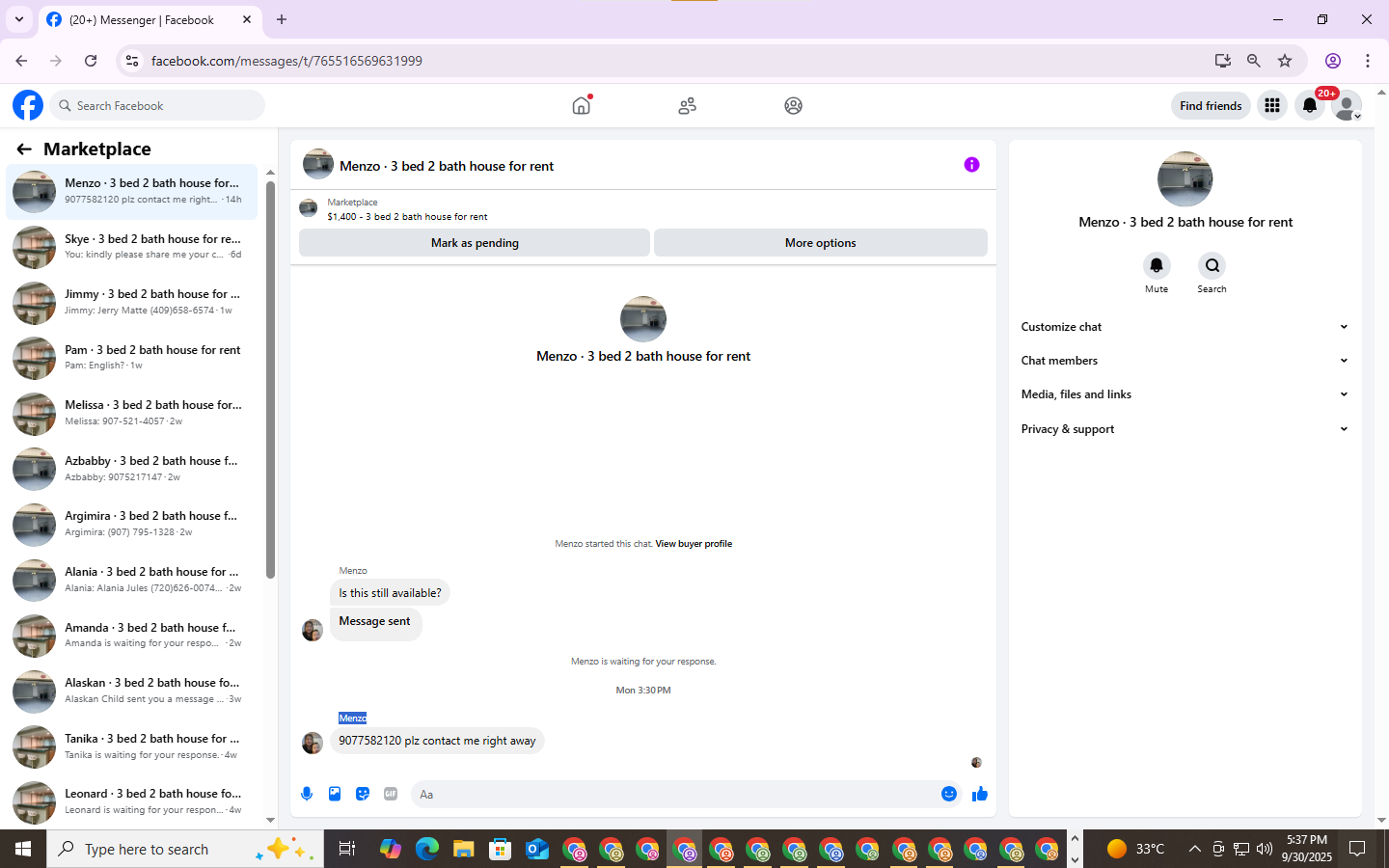Bookmark this tab with star icon
This screenshot has width=1389, height=868.
point(1285,61)
